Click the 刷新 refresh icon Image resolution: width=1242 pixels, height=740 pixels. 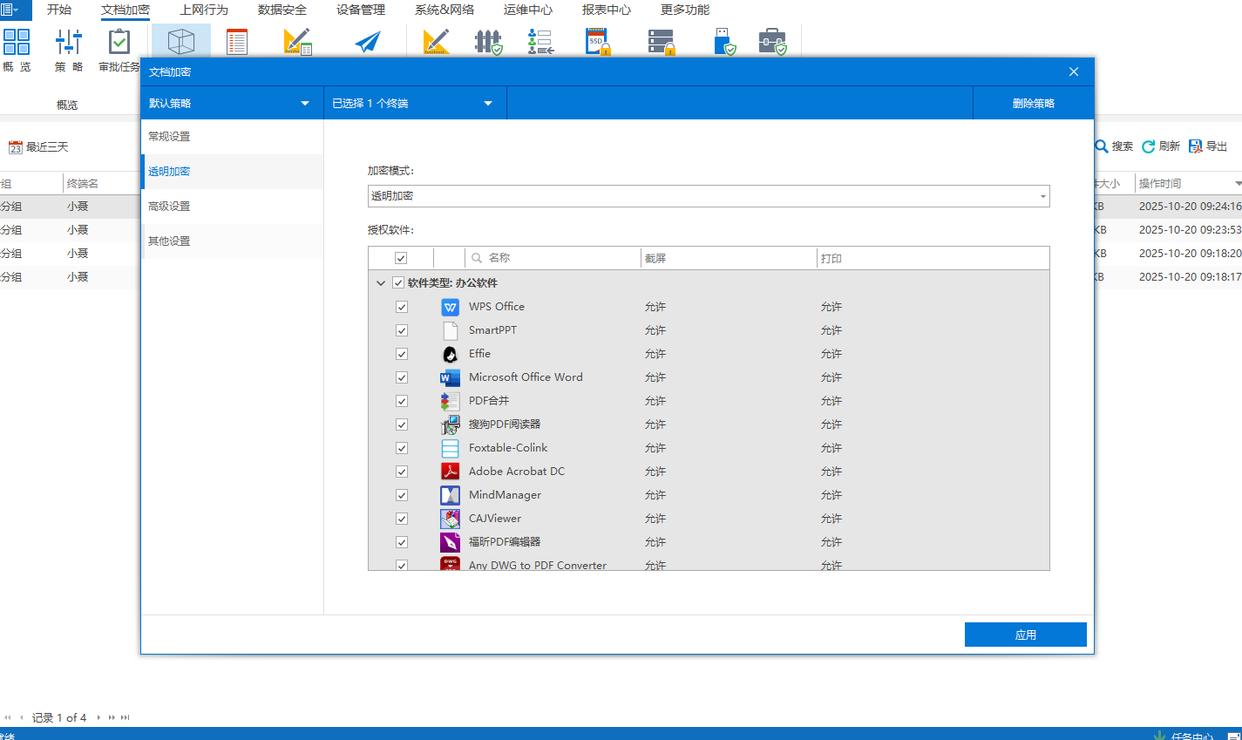tap(1149, 147)
